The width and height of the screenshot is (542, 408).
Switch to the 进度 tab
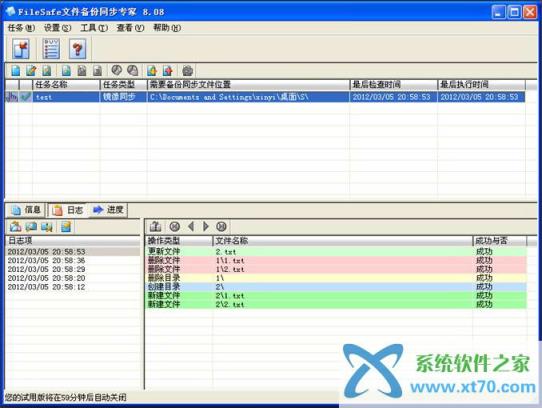pyautogui.click(x=109, y=210)
